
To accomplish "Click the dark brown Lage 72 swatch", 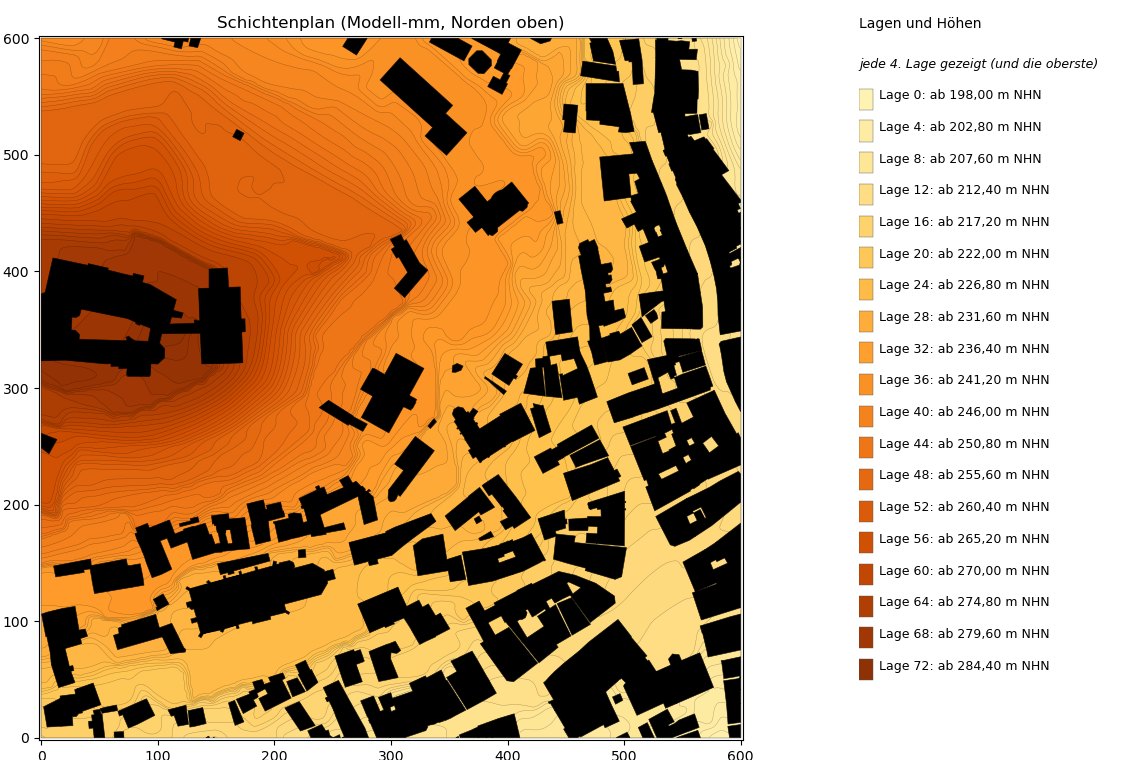I will pyautogui.click(x=866, y=669).
